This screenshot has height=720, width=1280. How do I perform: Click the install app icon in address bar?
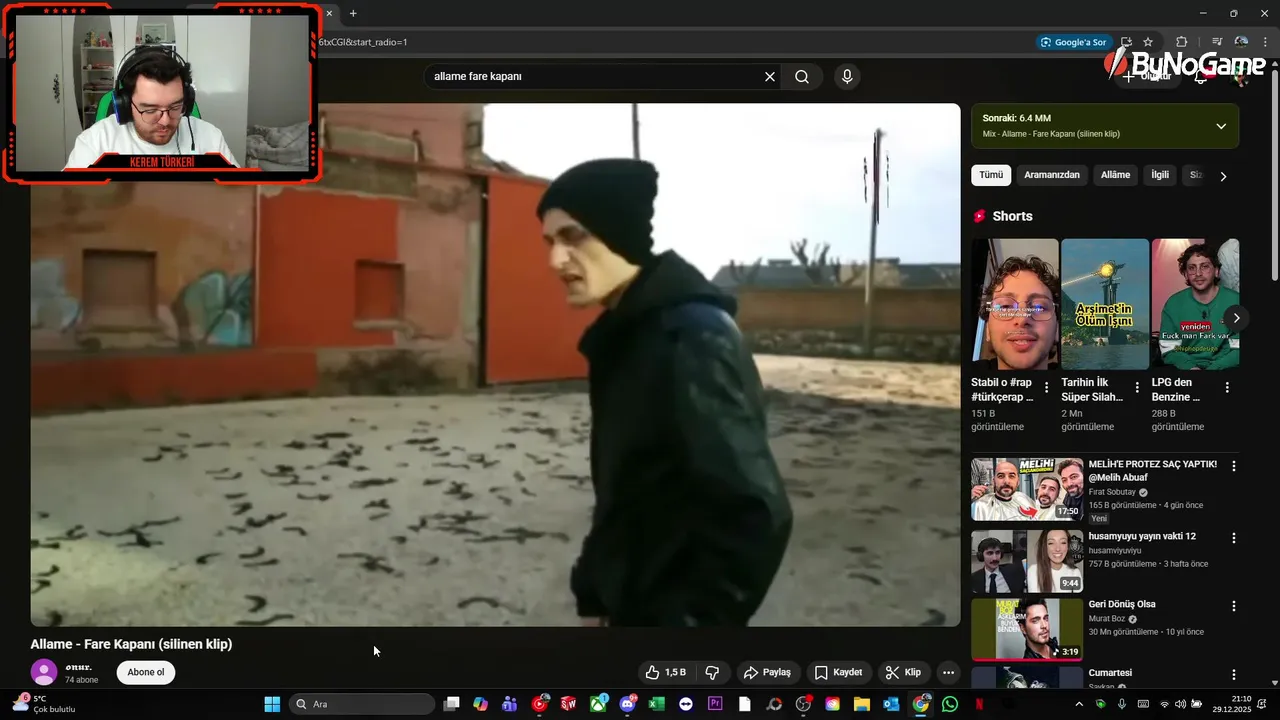point(1126,42)
